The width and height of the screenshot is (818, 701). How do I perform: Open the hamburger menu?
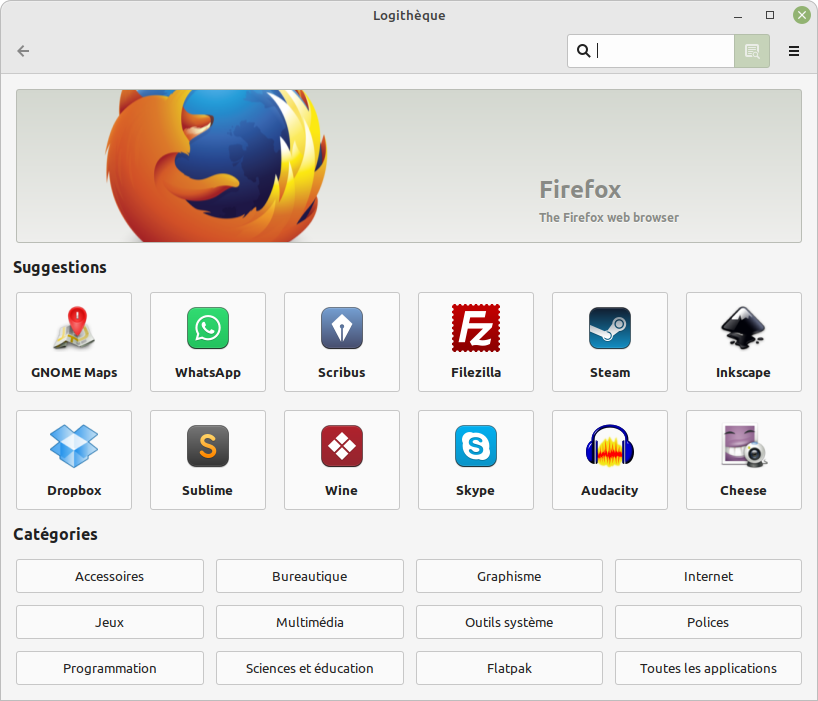793,51
